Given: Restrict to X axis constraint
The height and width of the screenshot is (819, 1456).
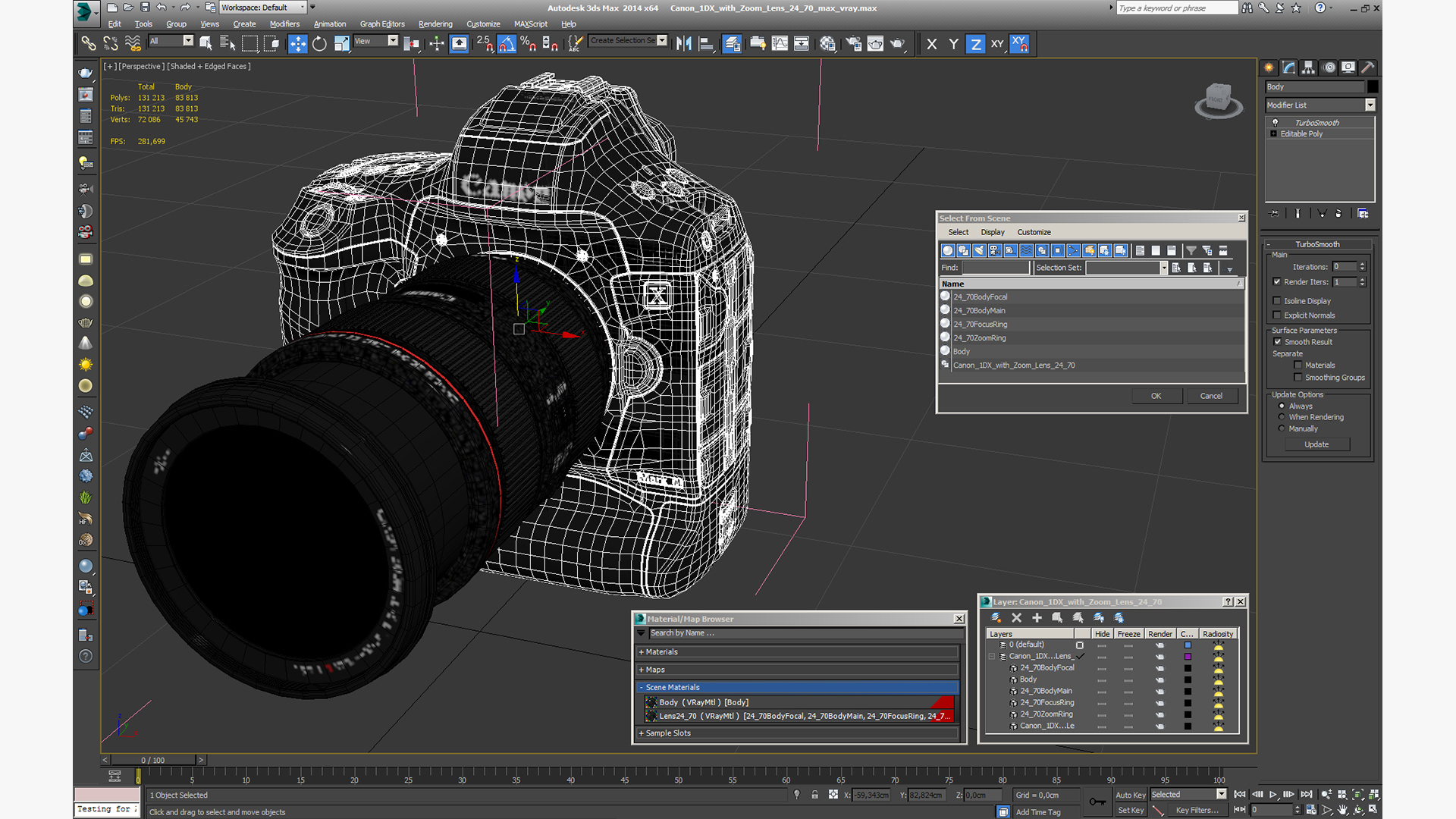Looking at the screenshot, I should [932, 44].
